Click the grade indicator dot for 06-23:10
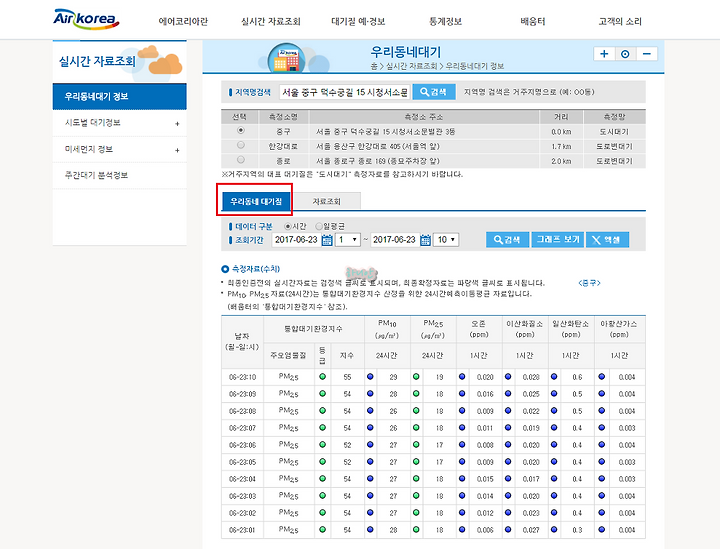The height and width of the screenshot is (549, 720). click(x=322, y=377)
